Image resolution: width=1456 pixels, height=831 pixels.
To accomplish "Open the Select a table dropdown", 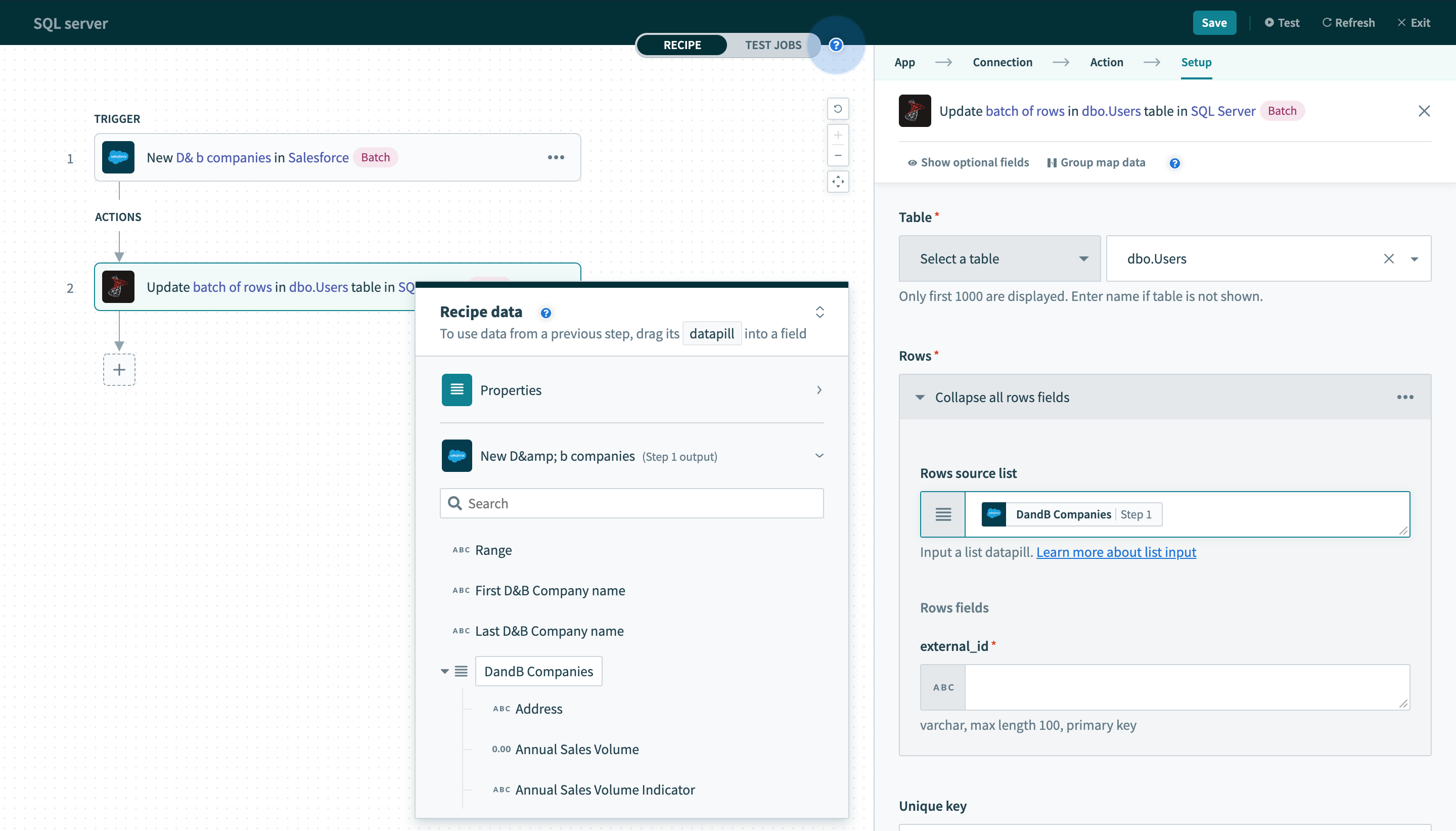I will pos(999,258).
